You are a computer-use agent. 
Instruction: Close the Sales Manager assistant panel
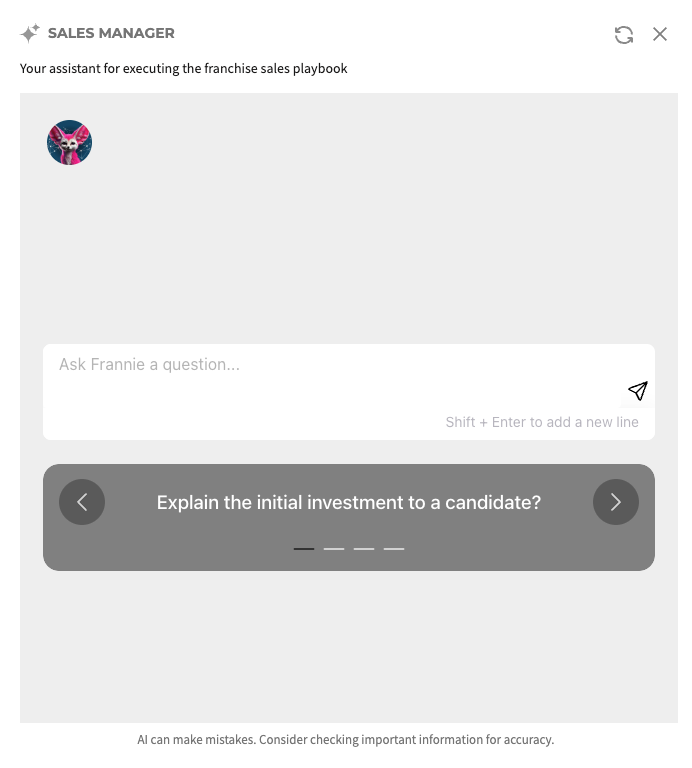point(660,34)
